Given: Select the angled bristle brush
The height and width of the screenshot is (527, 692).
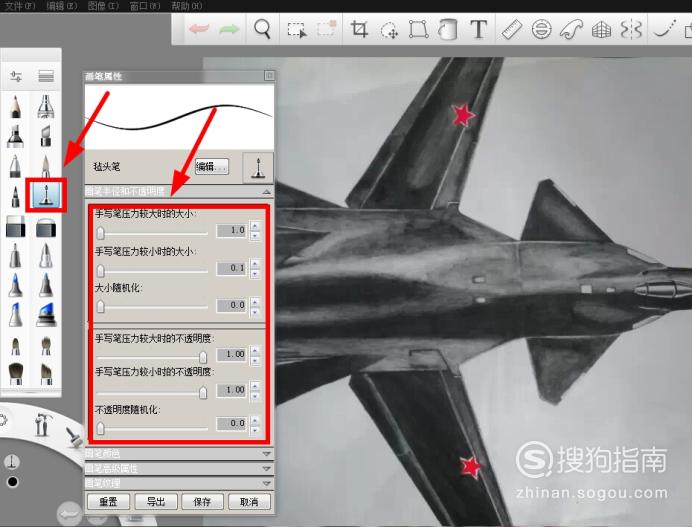Looking at the screenshot, I should point(46,373).
